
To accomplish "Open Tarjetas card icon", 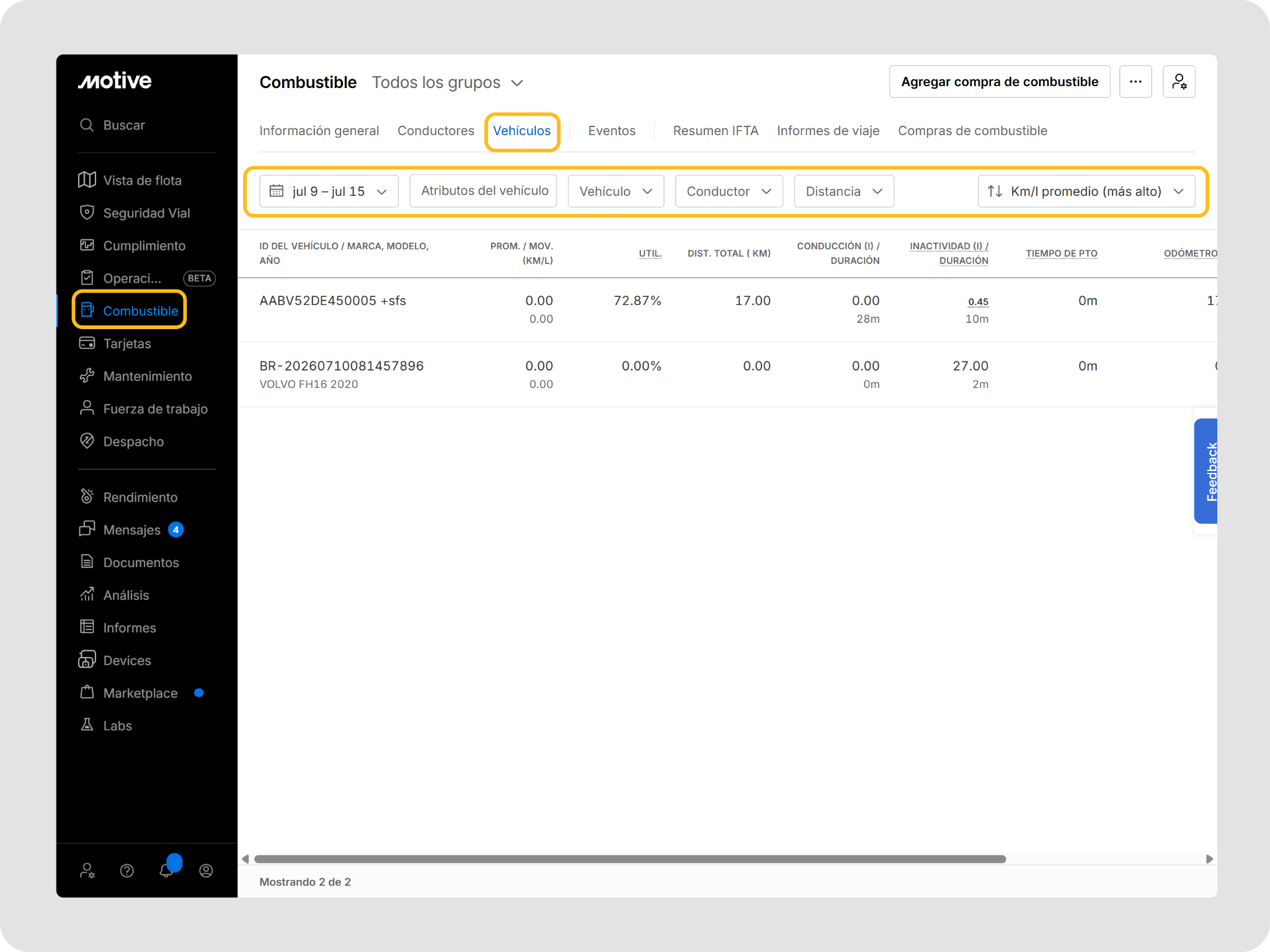I will [x=87, y=343].
